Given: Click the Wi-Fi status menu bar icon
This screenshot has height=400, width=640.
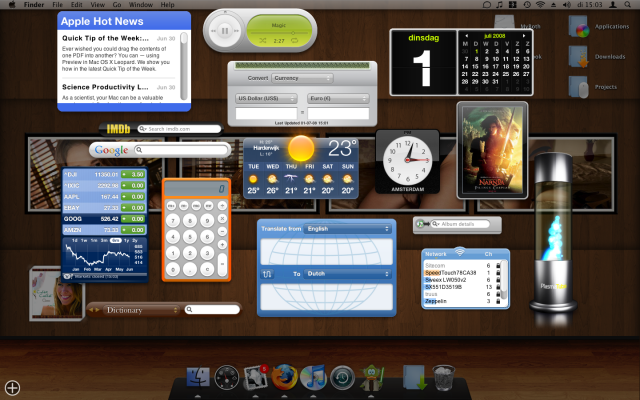Looking at the screenshot, I should [x=540, y=4].
